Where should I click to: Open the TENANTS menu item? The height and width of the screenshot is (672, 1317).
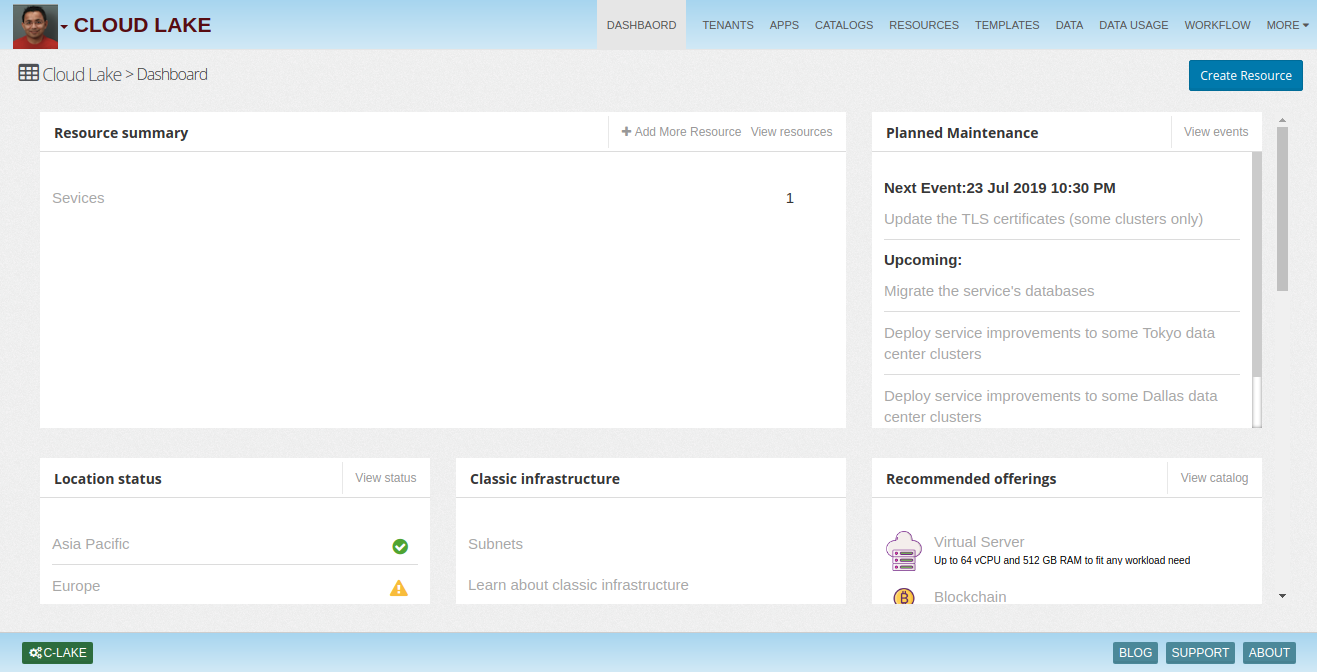pos(728,25)
